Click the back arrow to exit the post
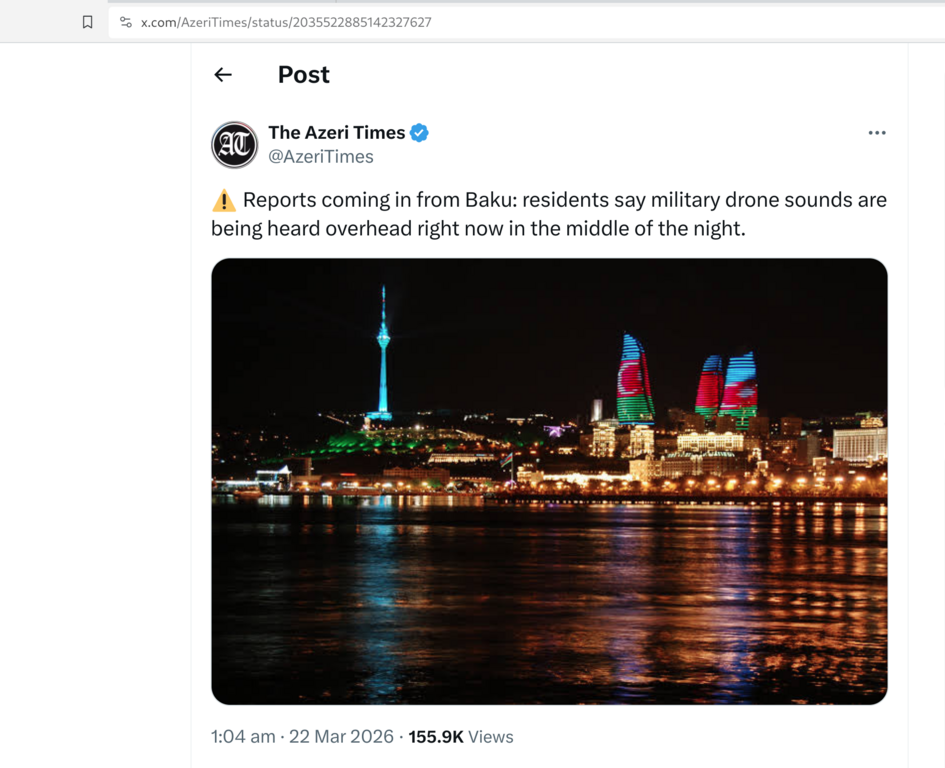Screen dimensions: 945x768 coord(222,74)
